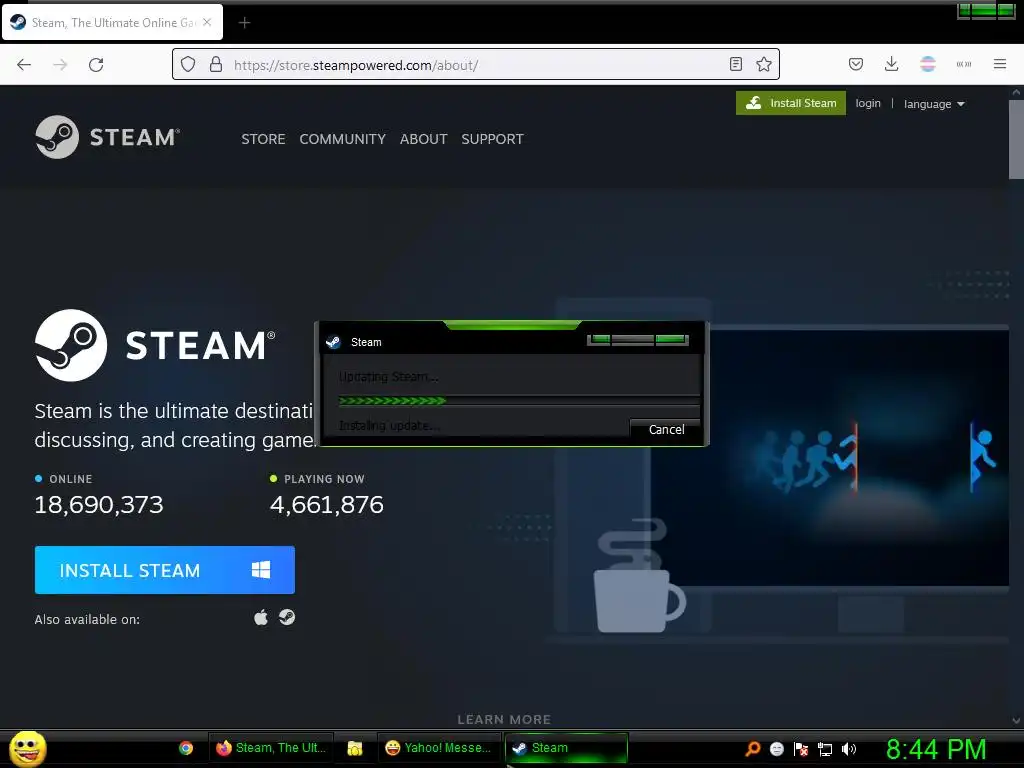Click the SteamOS download icon

coord(287,617)
